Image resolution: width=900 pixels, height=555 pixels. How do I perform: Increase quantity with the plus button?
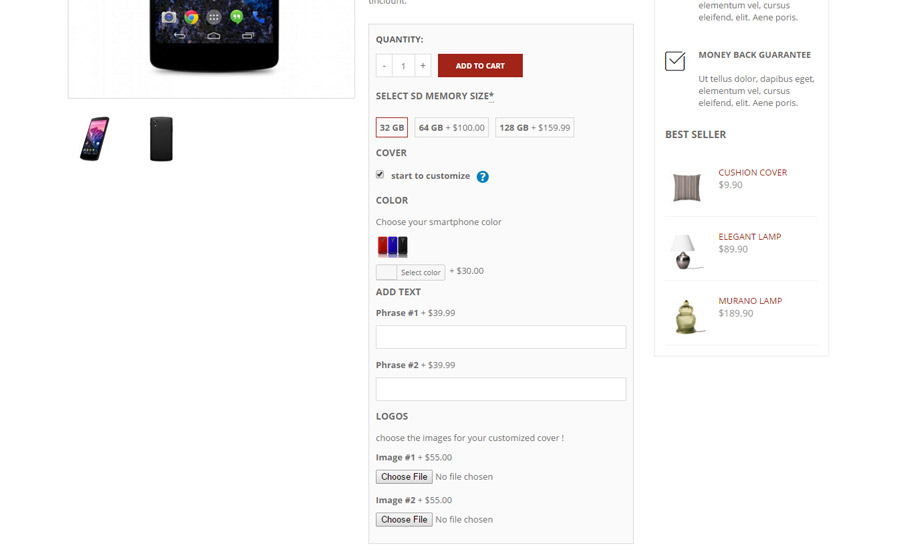click(x=423, y=65)
